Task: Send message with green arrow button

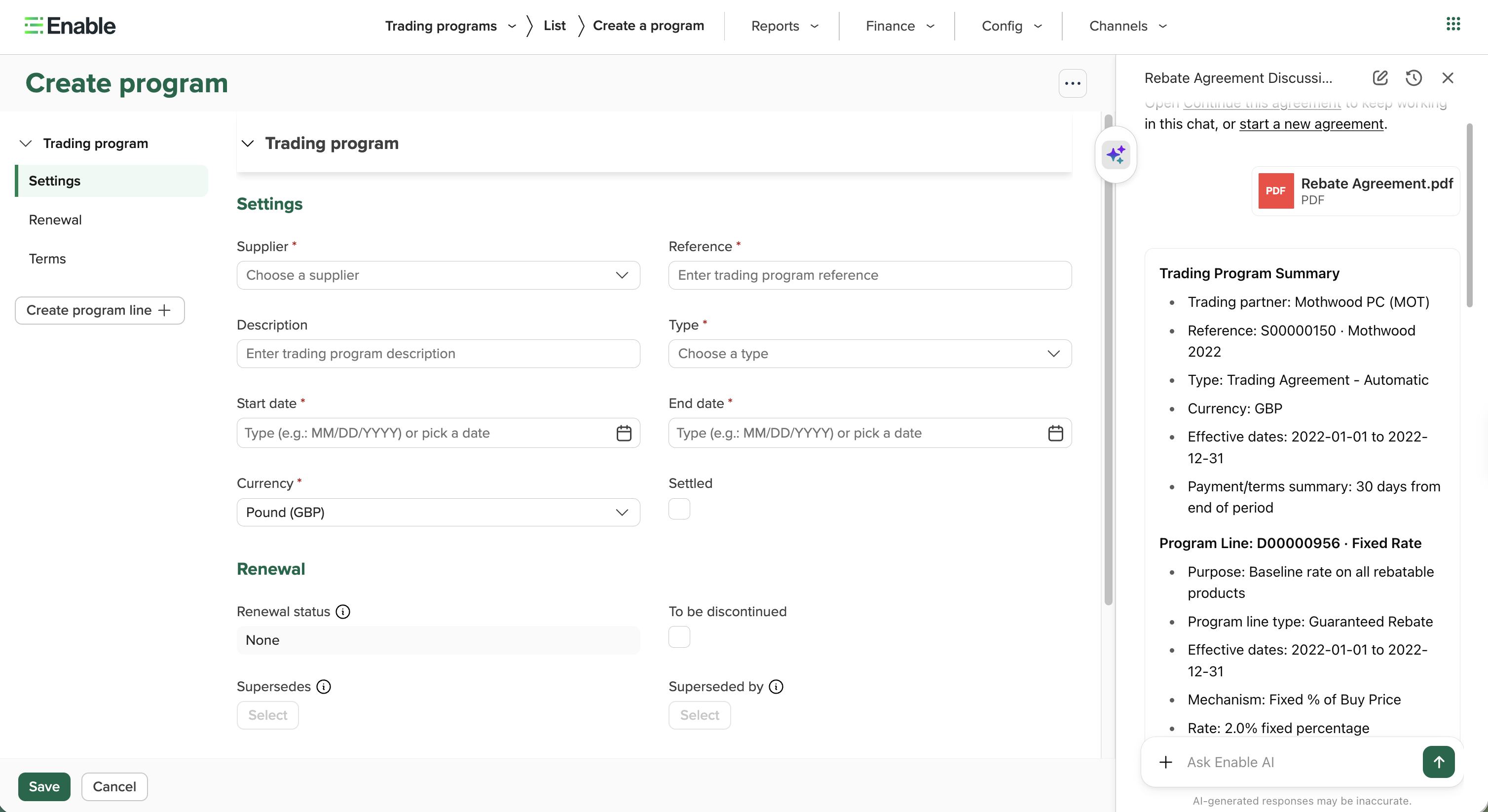Action: coord(1438,762)
